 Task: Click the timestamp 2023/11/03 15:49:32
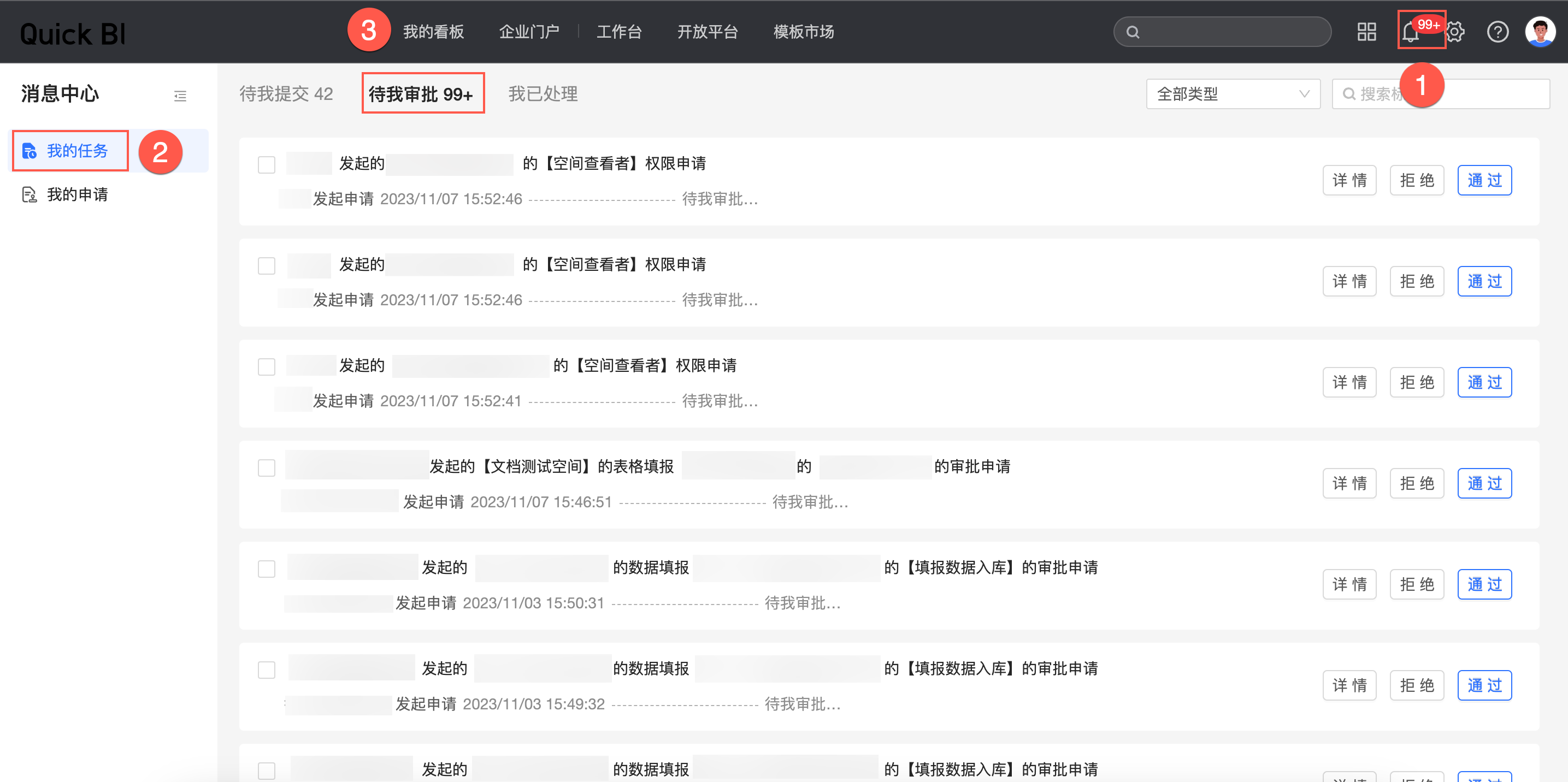click(x=534, y=704)
